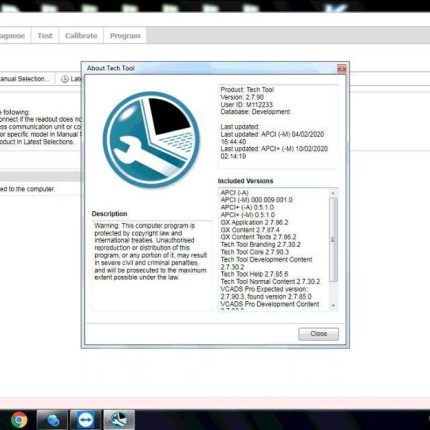The width and height of the screenshot is (430, 430).
Task: Select 'GX Content Texts 2.7.86.2' entry
Action: click(x=258, y=237)
